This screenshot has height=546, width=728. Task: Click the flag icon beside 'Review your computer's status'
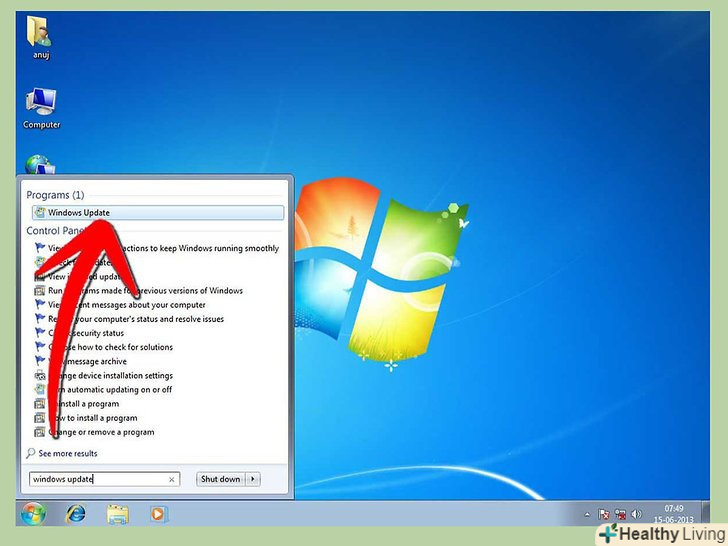40,318
